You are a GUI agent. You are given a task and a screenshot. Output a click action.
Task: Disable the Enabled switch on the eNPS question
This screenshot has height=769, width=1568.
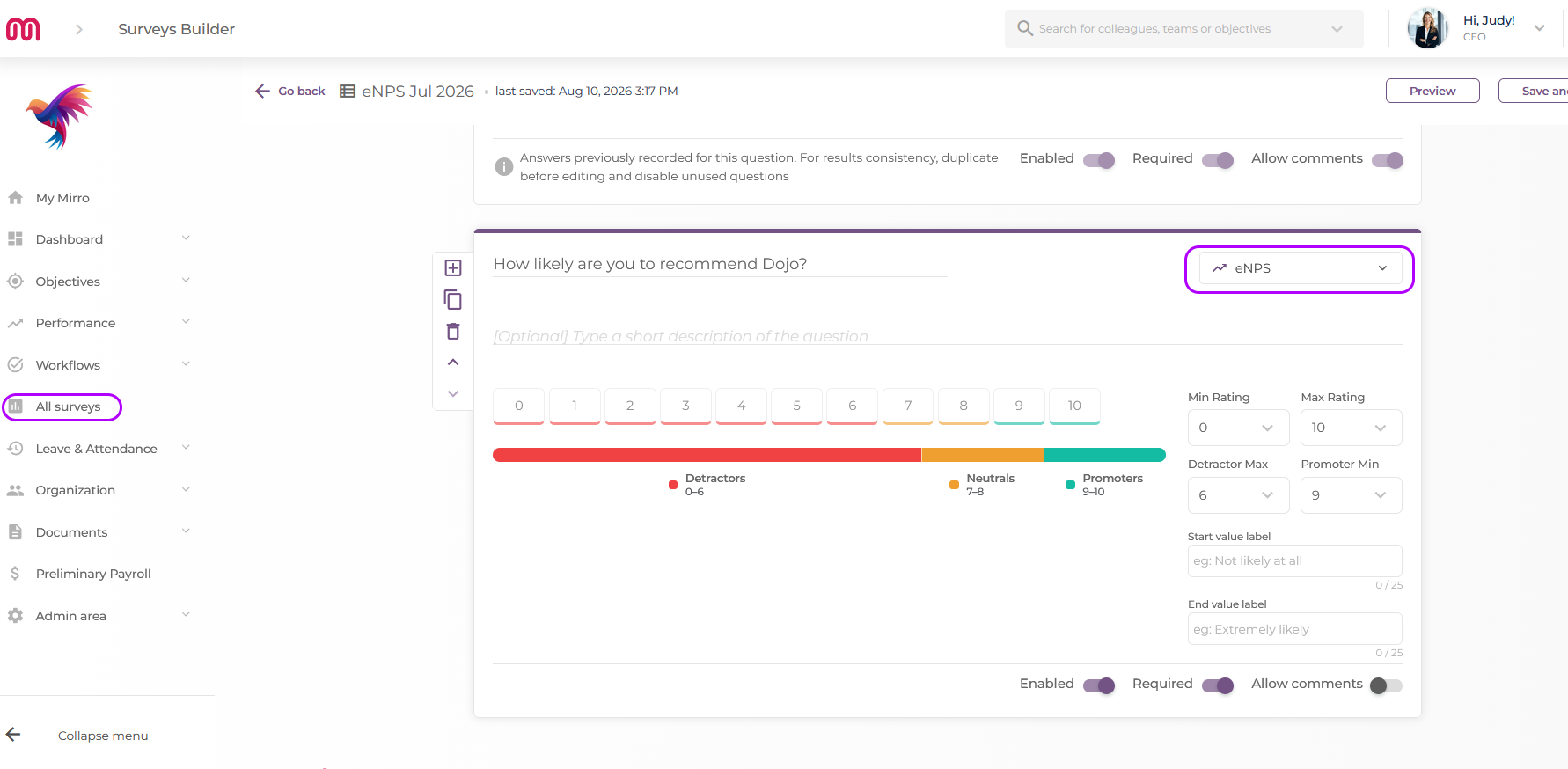point(1099,685)
